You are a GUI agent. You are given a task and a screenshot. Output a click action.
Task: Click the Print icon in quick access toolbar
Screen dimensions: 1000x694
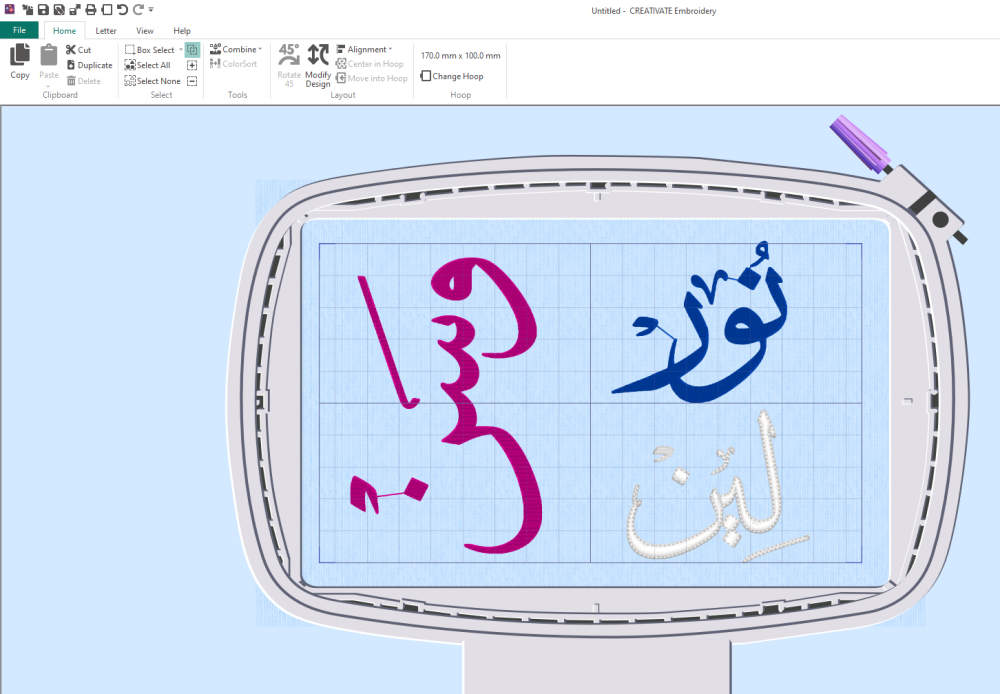(x=91, y=10)
